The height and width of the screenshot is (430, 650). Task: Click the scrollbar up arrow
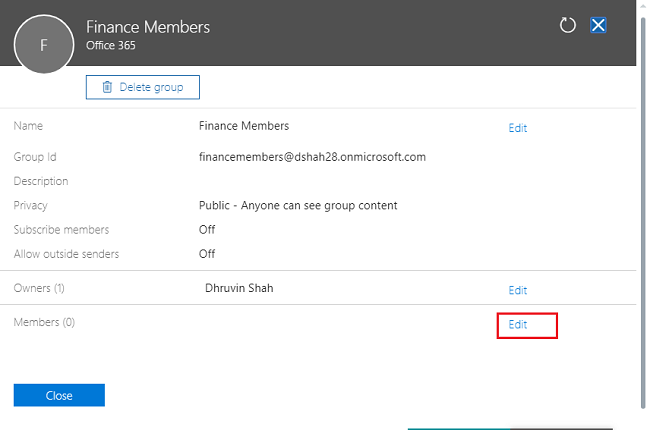(643, 7)
